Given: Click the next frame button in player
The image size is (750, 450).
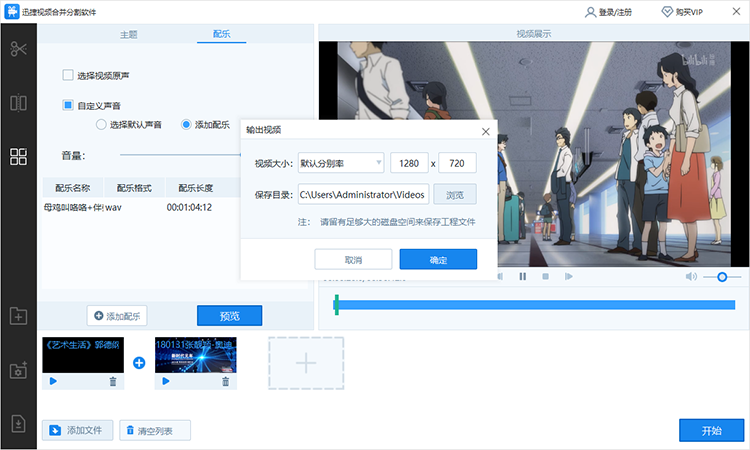Looking at the screenshot, I should click(568, 276).
